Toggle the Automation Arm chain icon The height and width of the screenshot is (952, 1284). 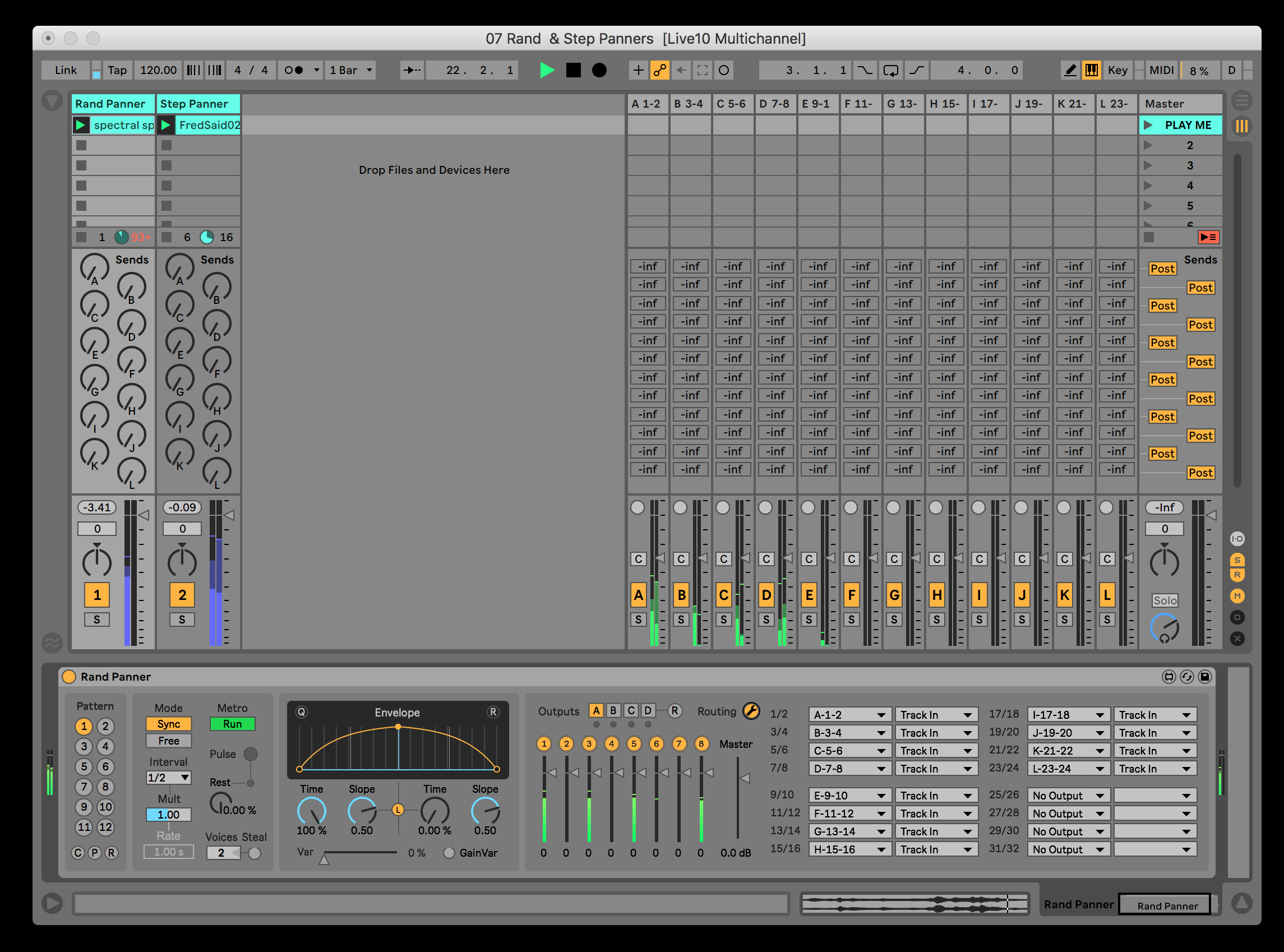click(659, 70)
